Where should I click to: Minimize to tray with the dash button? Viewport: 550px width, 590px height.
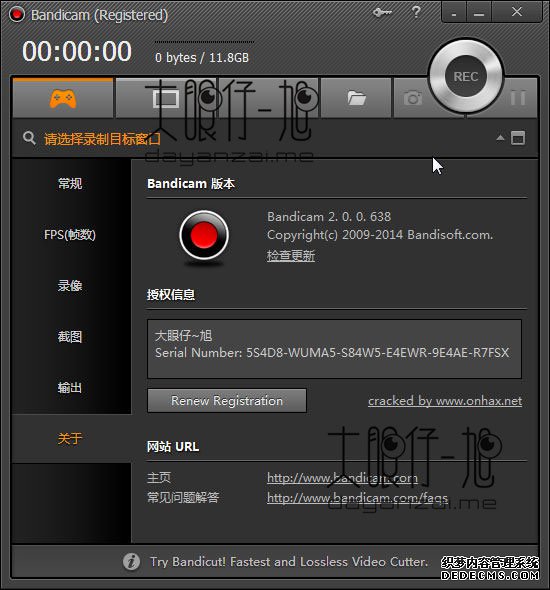[x=454, y=13]
